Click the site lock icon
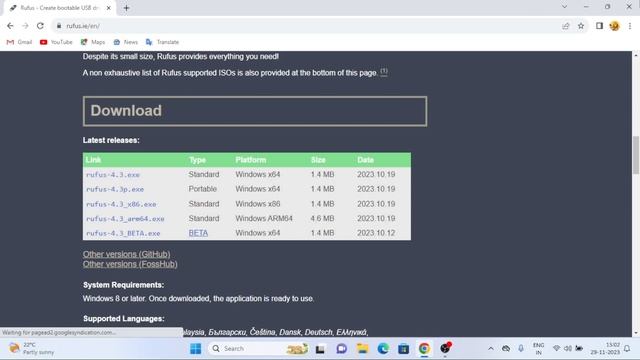Screen dimensions: 640x360 [x=59, y=26]
